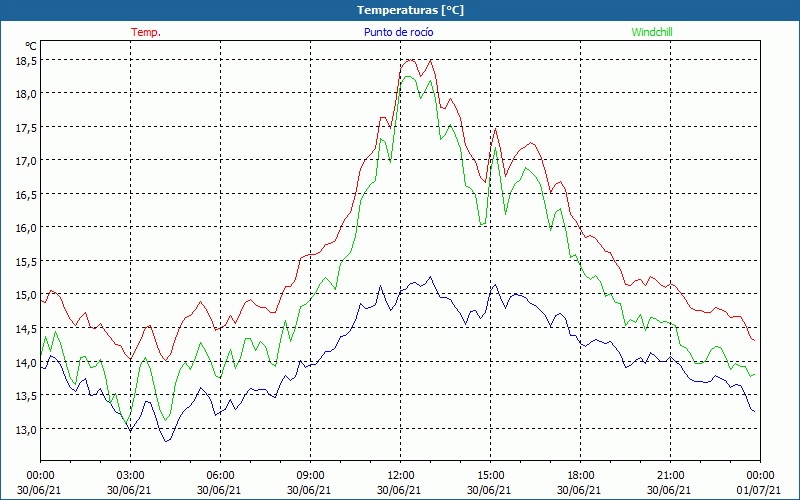This screenshot has width=800, height=500.
Task: Click the 18,5 value on the y-axis
Action: (x=26, y=61)
